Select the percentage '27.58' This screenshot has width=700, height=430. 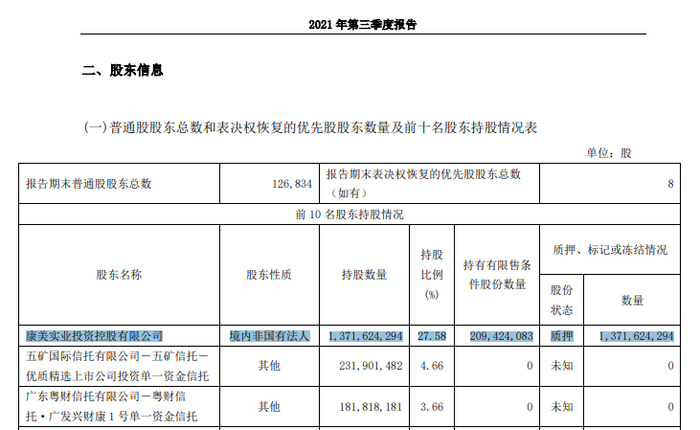[432, 336]
